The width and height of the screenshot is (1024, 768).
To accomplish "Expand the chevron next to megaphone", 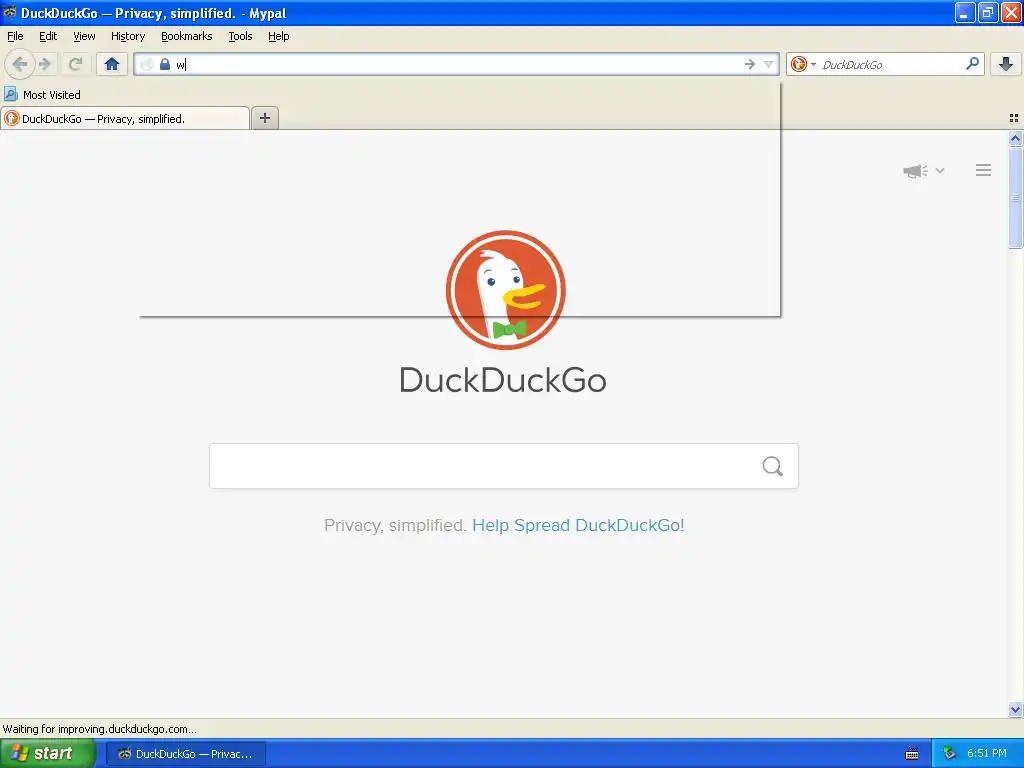I will [940, 170].
